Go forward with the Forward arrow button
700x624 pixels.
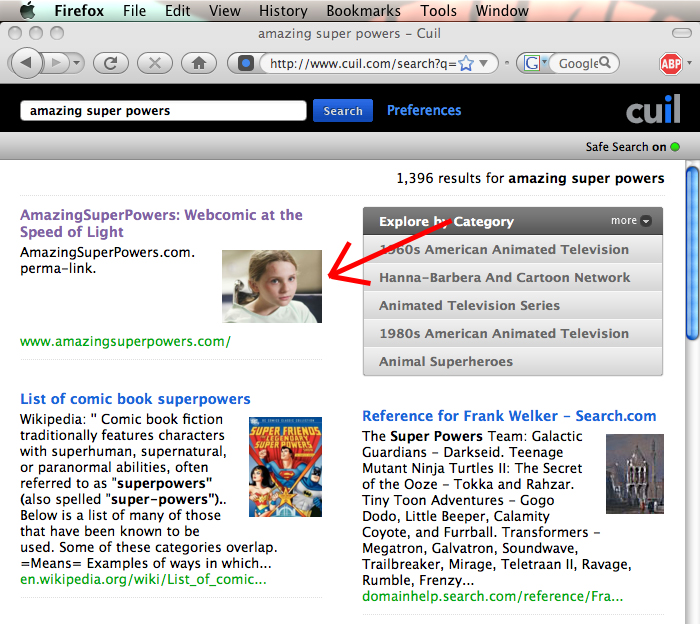[x=57, y=63]
